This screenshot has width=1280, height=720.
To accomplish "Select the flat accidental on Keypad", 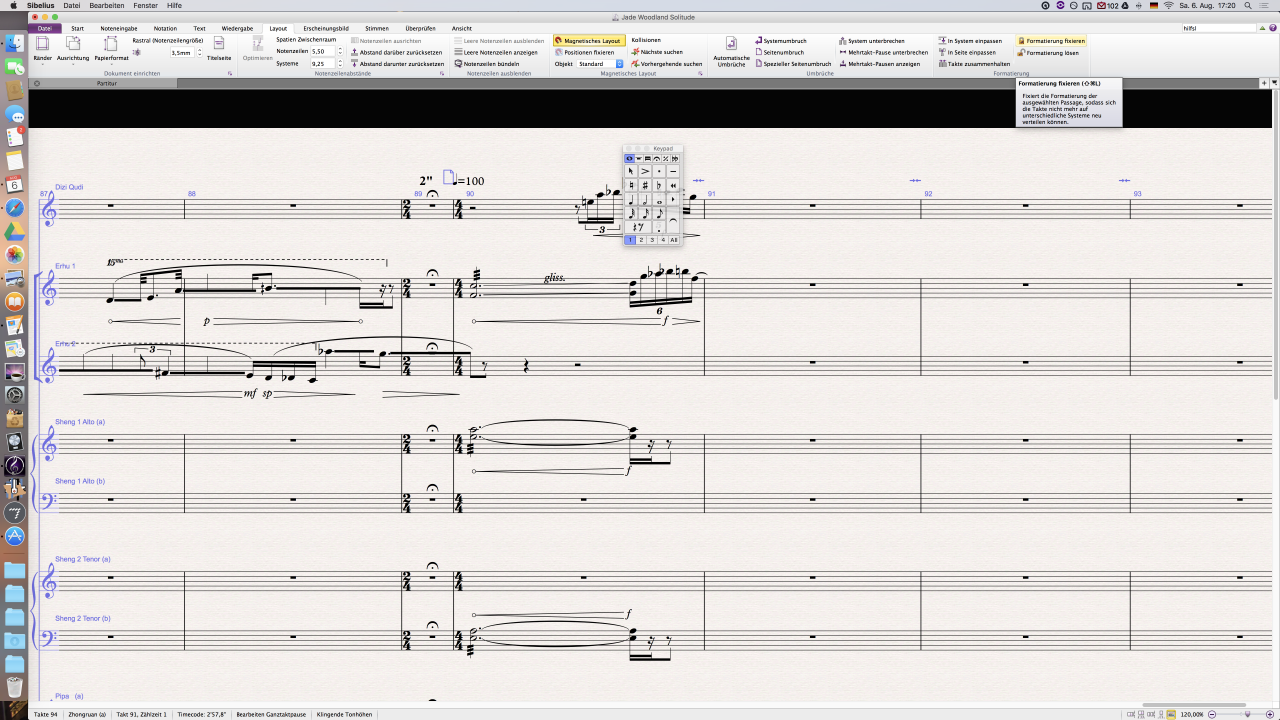I will [x=659, y=185].
